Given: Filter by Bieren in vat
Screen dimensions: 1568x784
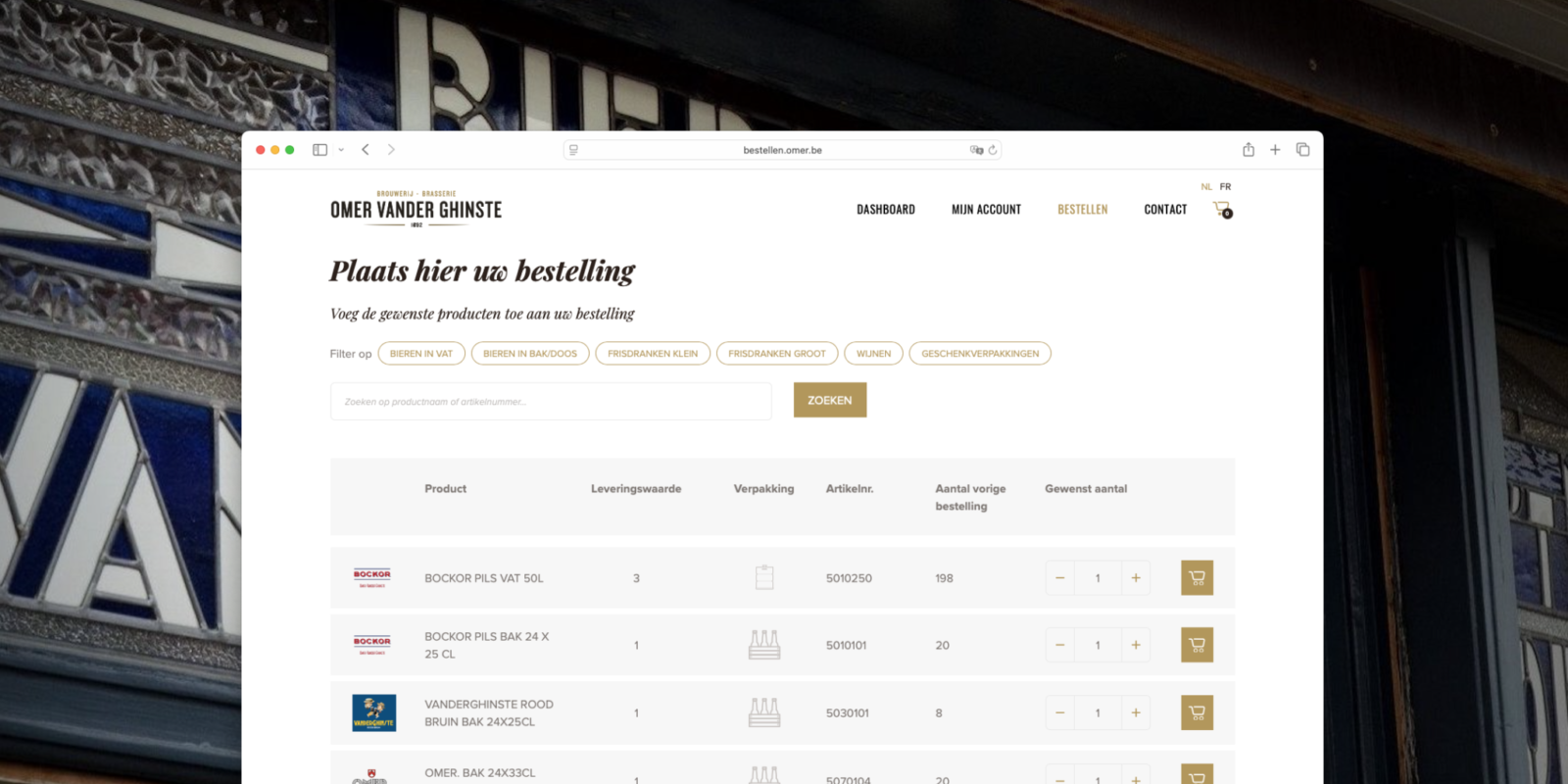Looking at the screenshot, I should (x=421, y=354).
